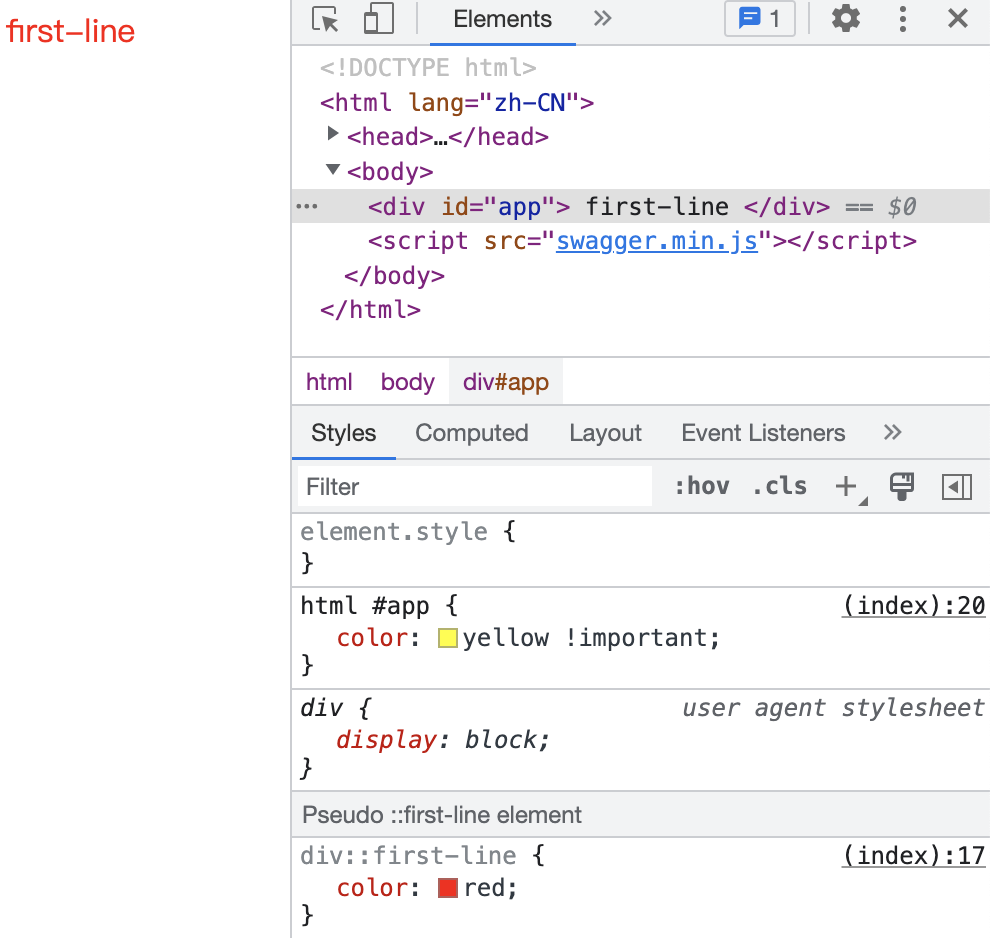Screen dimensions: 990x938
Task: Select the closing html tag line
Action: [370, 310]
